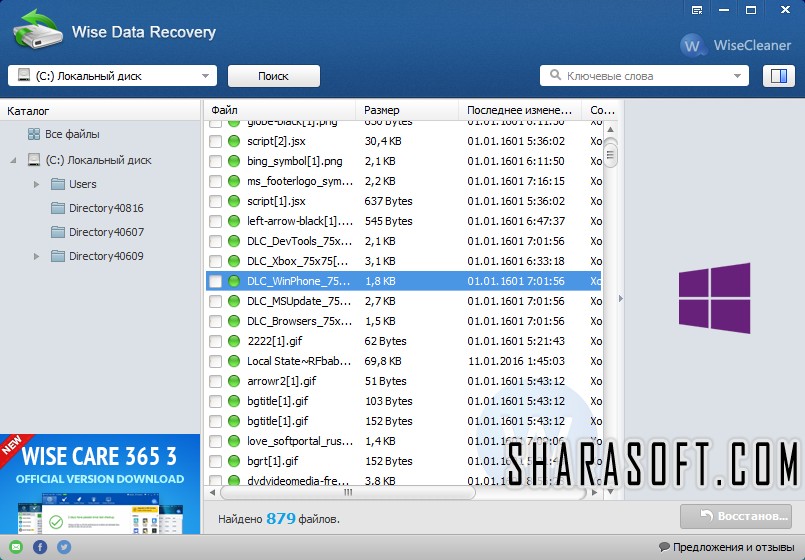Open the WiseCleaner logo link

point(736,45)
